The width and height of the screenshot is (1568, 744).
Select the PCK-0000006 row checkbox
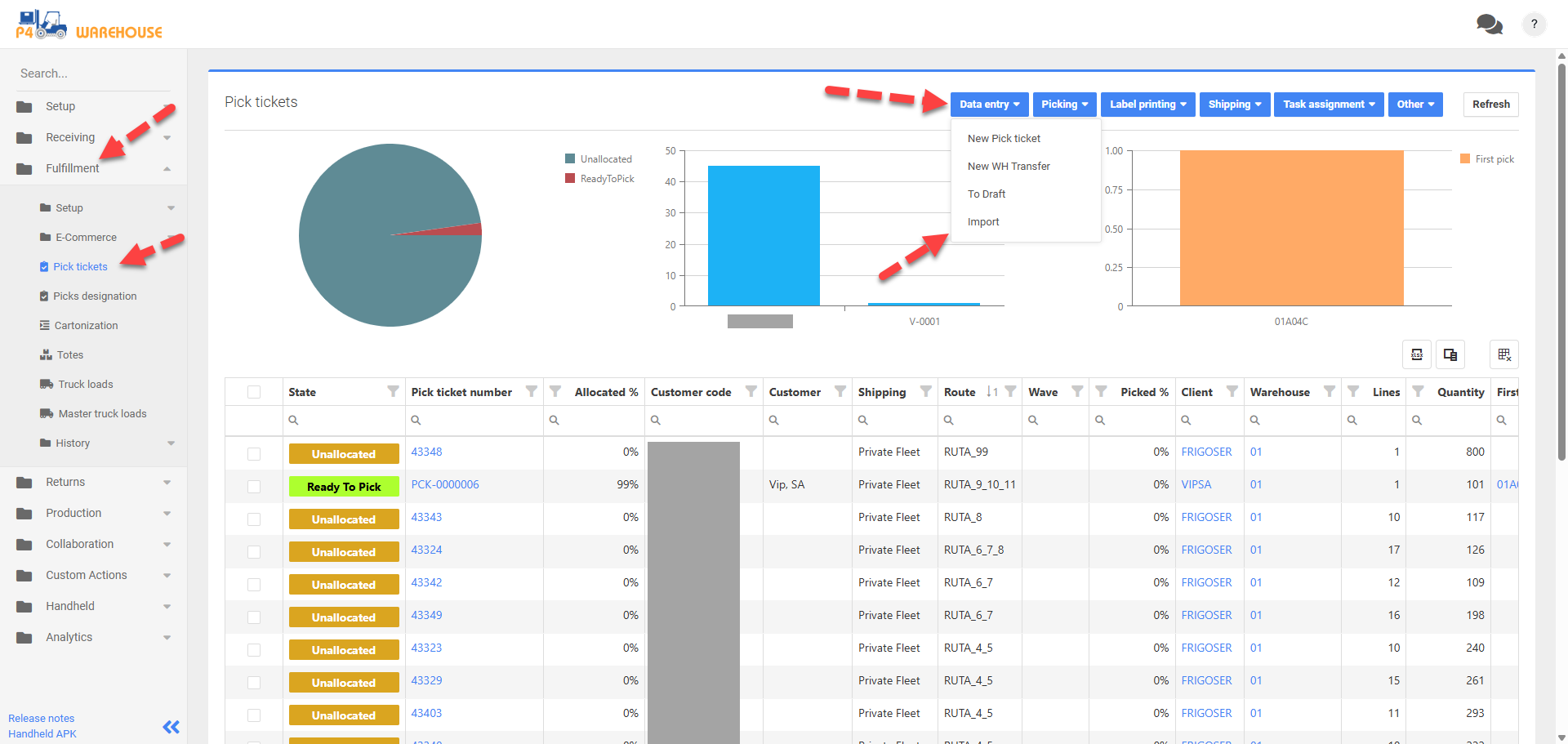point(254,487)
